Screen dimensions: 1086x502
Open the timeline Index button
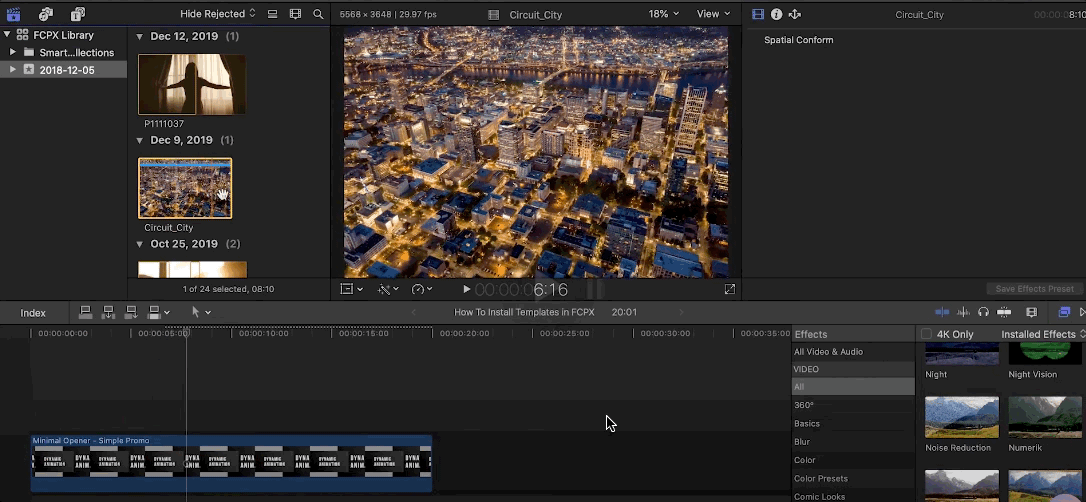coord(33,313)
